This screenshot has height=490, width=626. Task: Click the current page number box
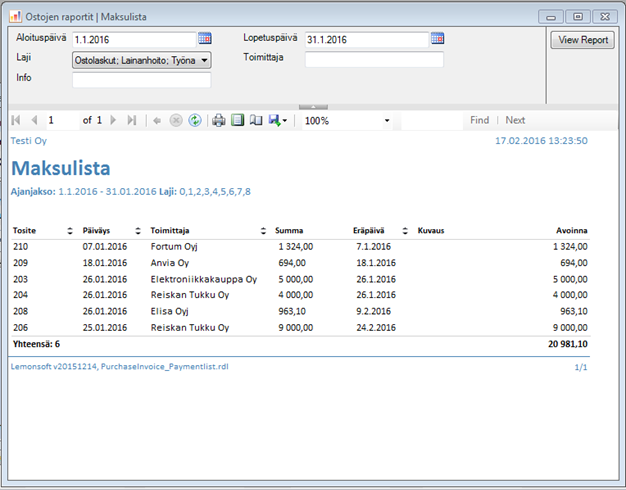pos(63,120)
